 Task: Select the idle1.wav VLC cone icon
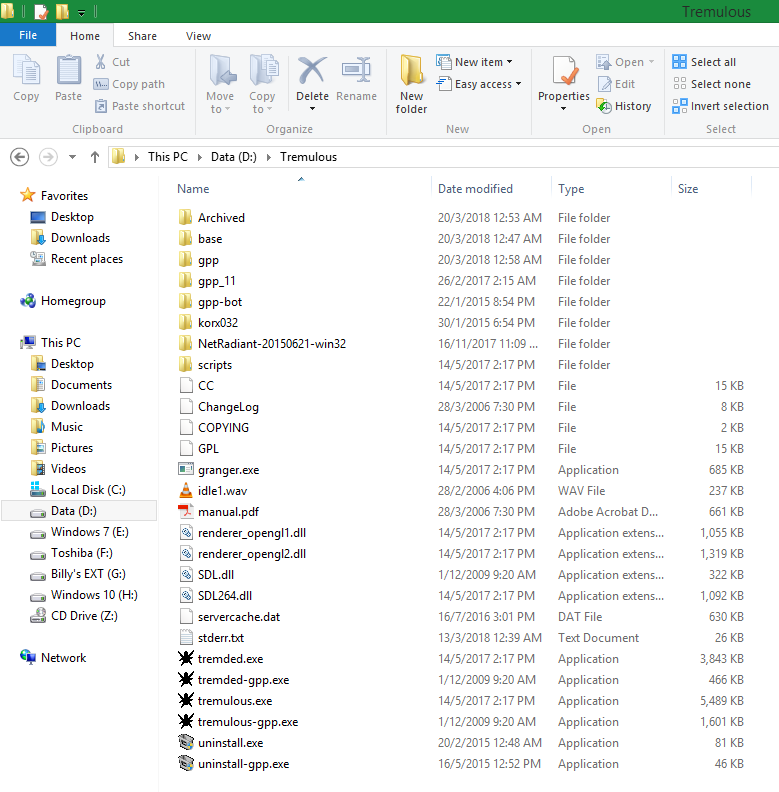click(x=185, y=491)
